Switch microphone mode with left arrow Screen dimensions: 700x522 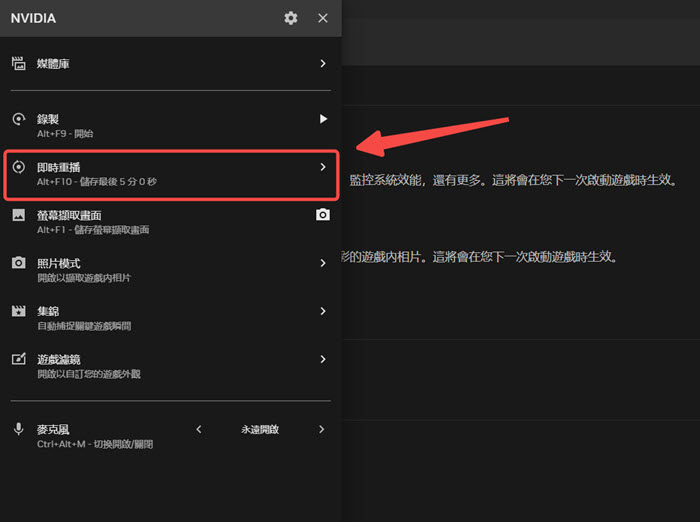click(x=199, y=429)
